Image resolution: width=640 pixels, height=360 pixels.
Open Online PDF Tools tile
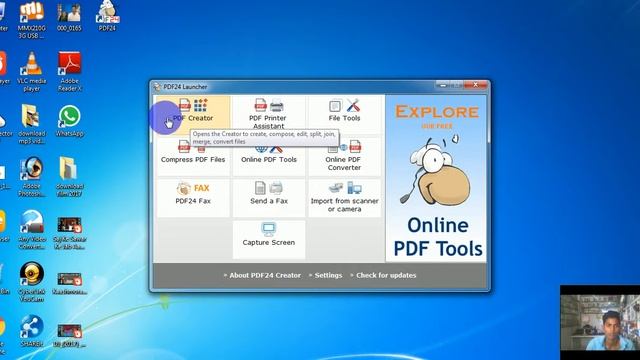point(269,156)
